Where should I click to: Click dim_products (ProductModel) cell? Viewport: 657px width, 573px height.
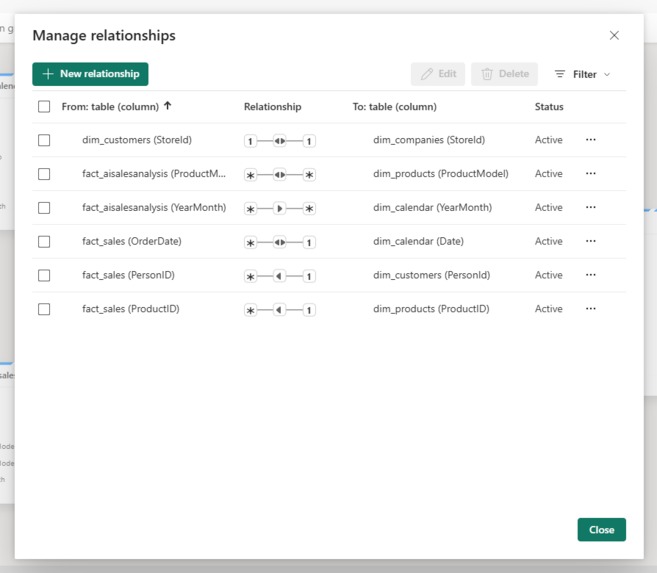pyautogui.click(x=441, y=174)
